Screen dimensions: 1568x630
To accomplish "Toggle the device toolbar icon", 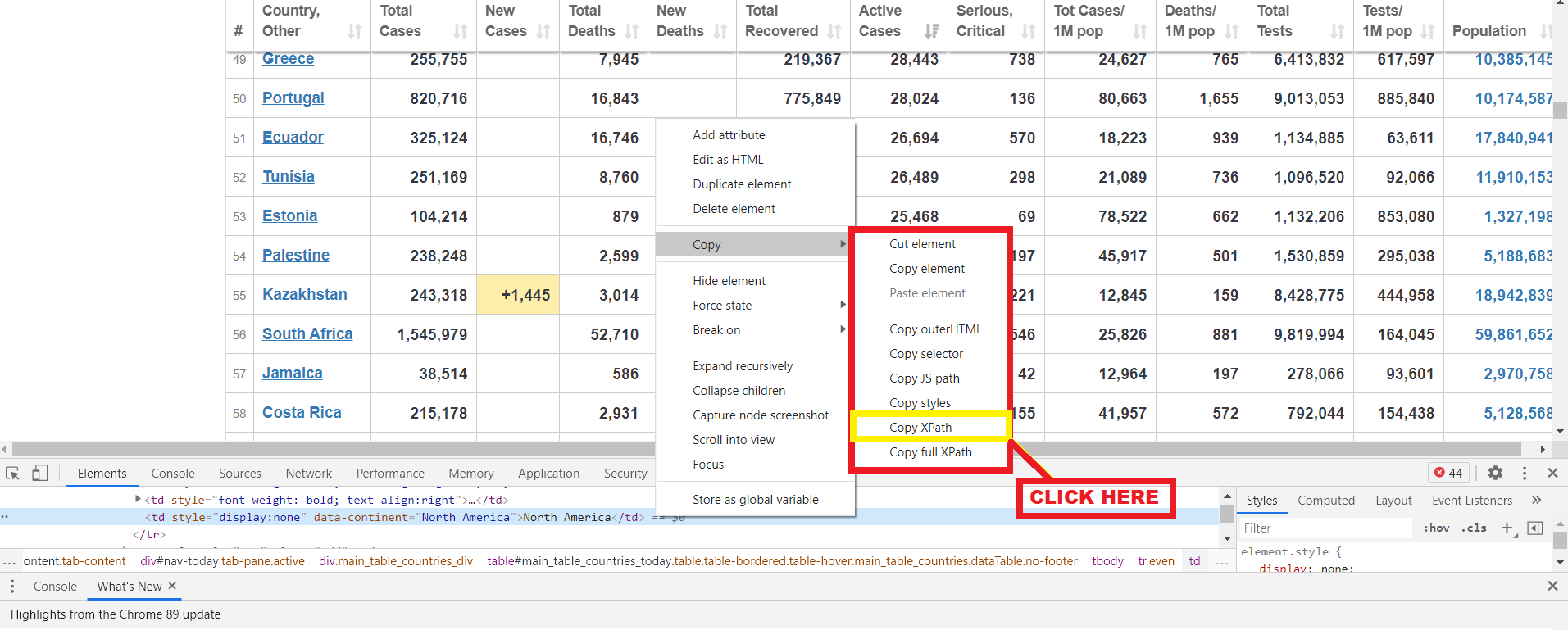I will (39, 473).
